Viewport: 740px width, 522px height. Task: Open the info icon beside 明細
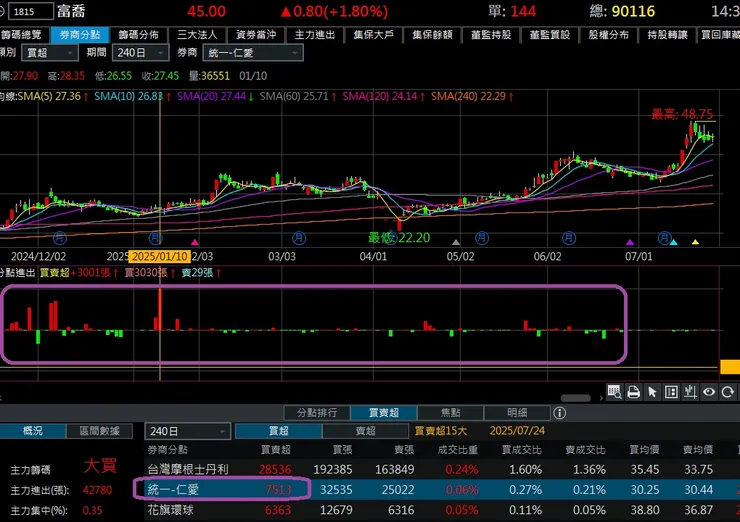560,413
